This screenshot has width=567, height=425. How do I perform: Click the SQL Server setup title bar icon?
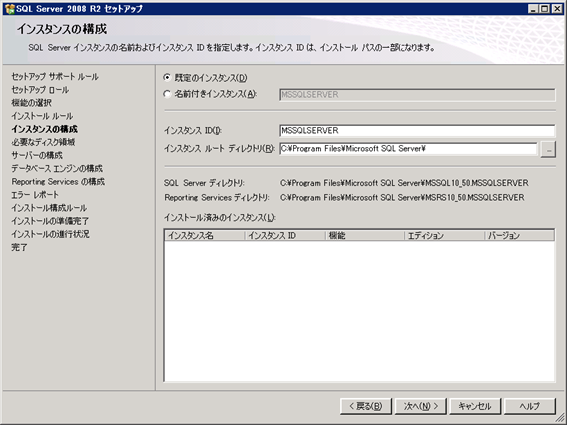10,8
